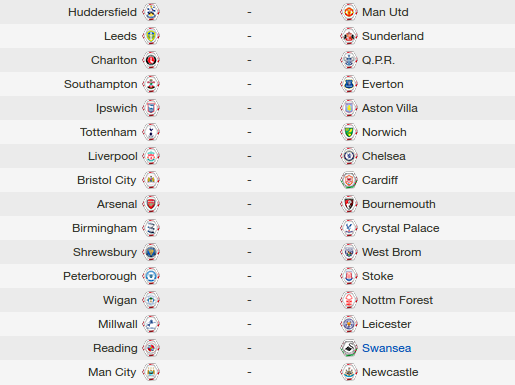The height and width of the screenshot is (385, 515).
Task: Open the Bournemouth team name
Action: point(399,204)
